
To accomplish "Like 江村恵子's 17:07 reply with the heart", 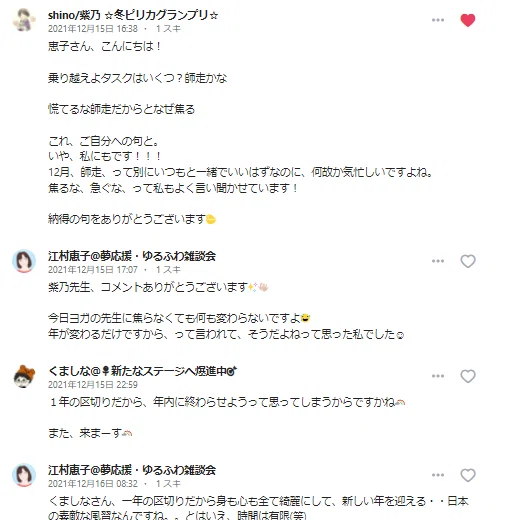I will pyautogui.click(x=468, y=261).
